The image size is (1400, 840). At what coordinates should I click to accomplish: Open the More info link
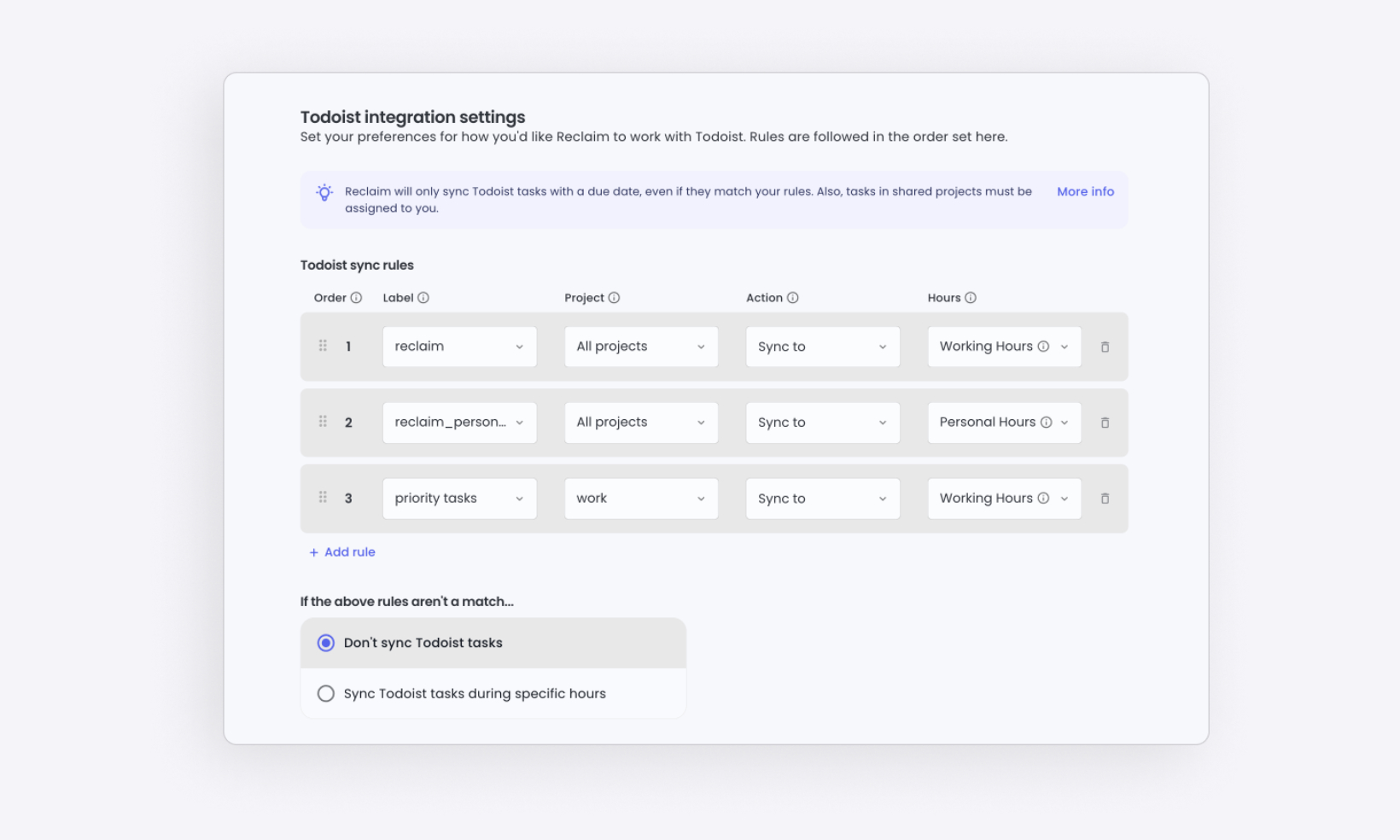[x=1085, y=191]
